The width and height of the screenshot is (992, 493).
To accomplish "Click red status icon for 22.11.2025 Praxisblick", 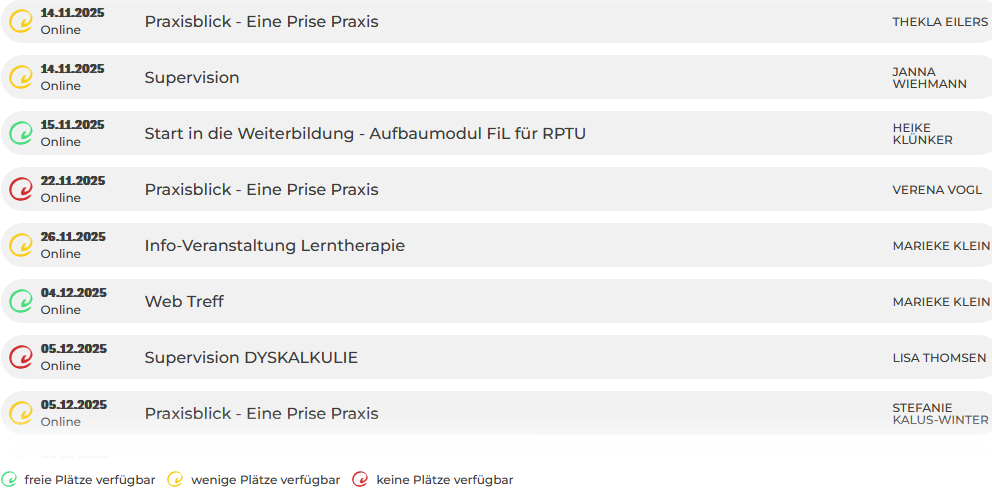I will tap(21, 189).
